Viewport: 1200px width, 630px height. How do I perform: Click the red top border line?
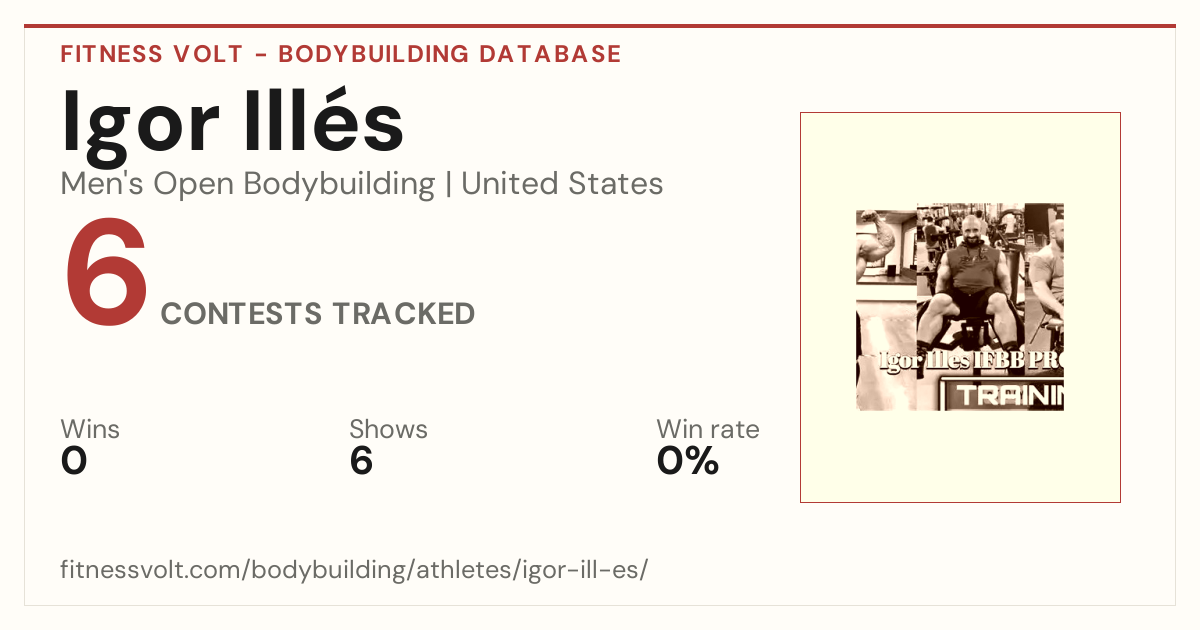pyautogui.click(x=600, y=26)
